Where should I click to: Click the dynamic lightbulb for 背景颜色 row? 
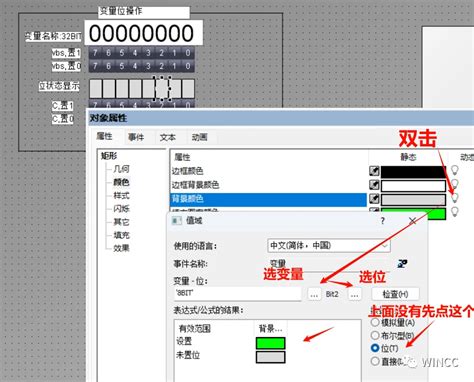point(455,198)
